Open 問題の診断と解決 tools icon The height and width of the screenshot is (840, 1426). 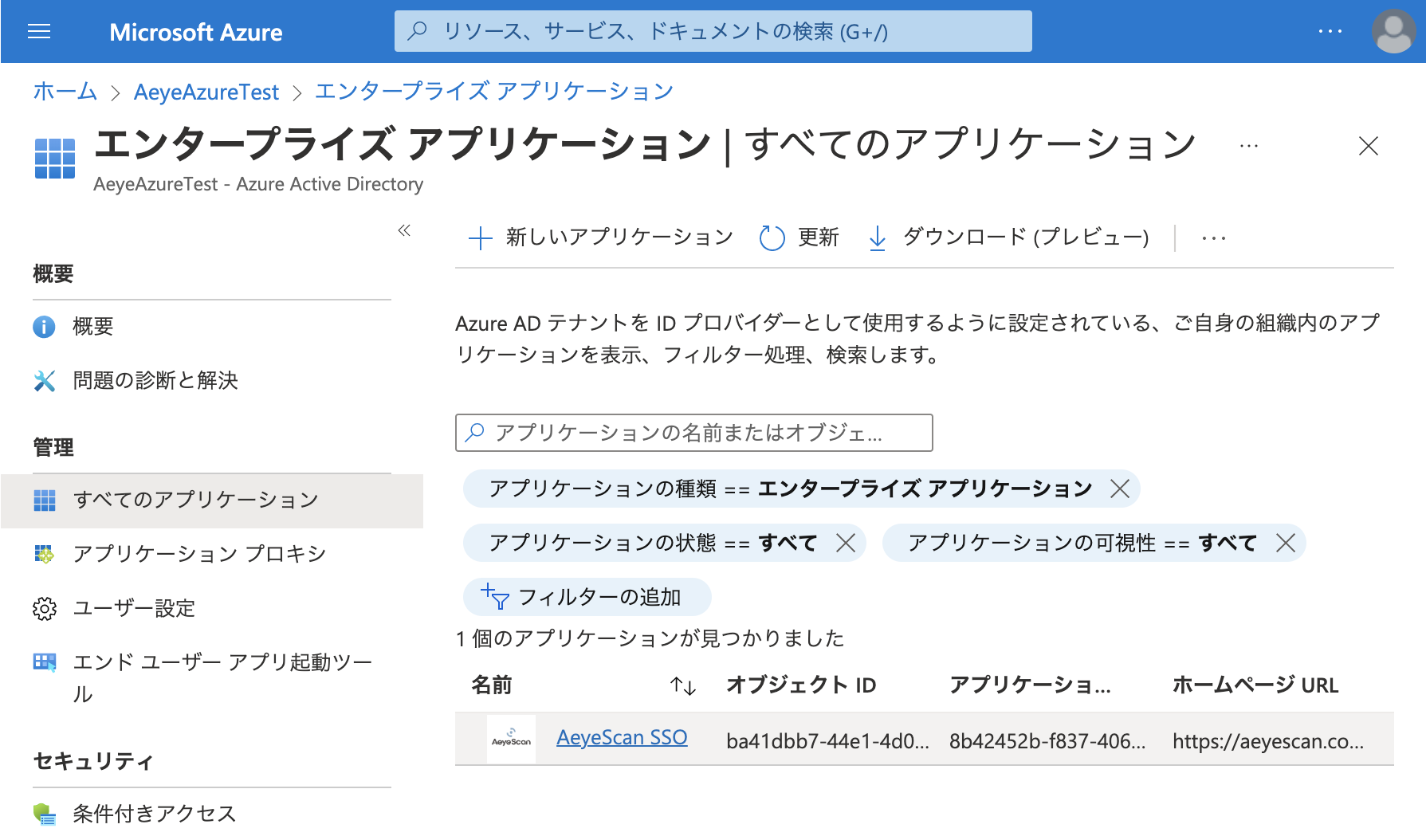45,381
